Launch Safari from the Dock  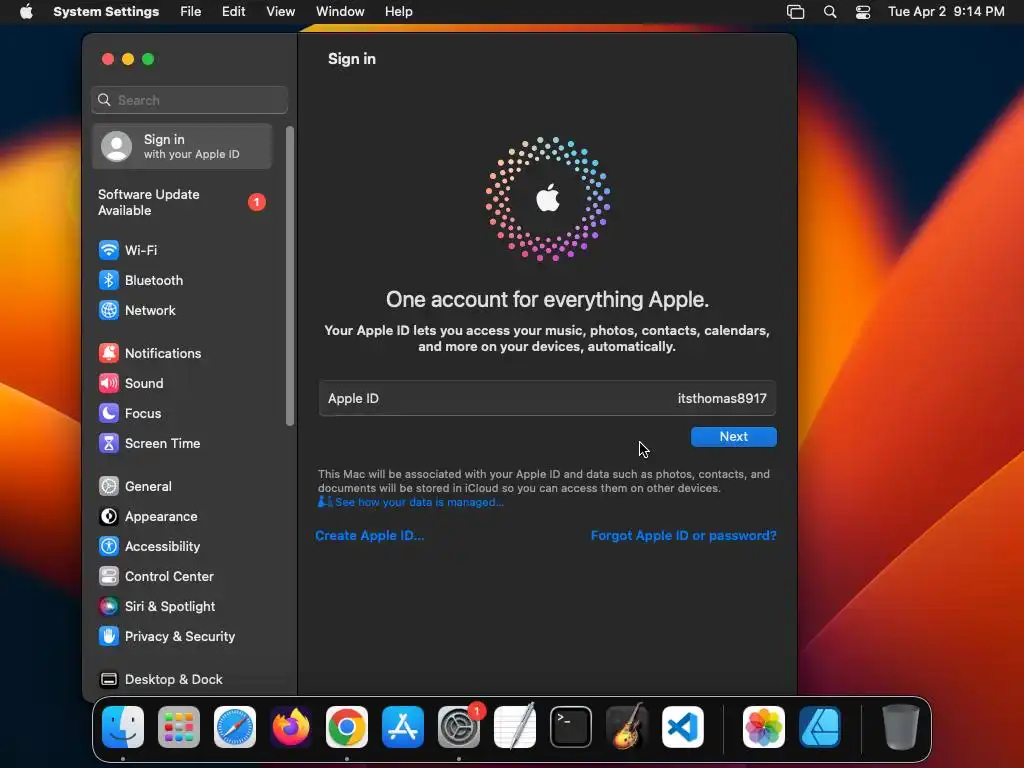tap(235, 727)
